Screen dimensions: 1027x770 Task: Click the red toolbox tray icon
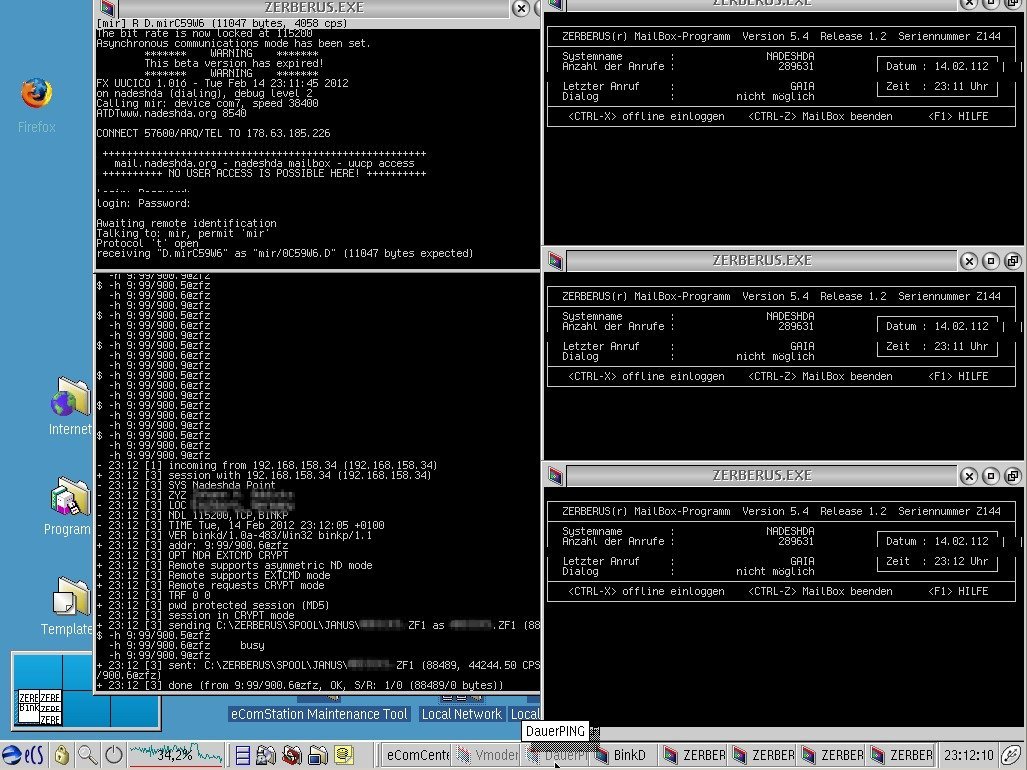[x=292, y=755]
